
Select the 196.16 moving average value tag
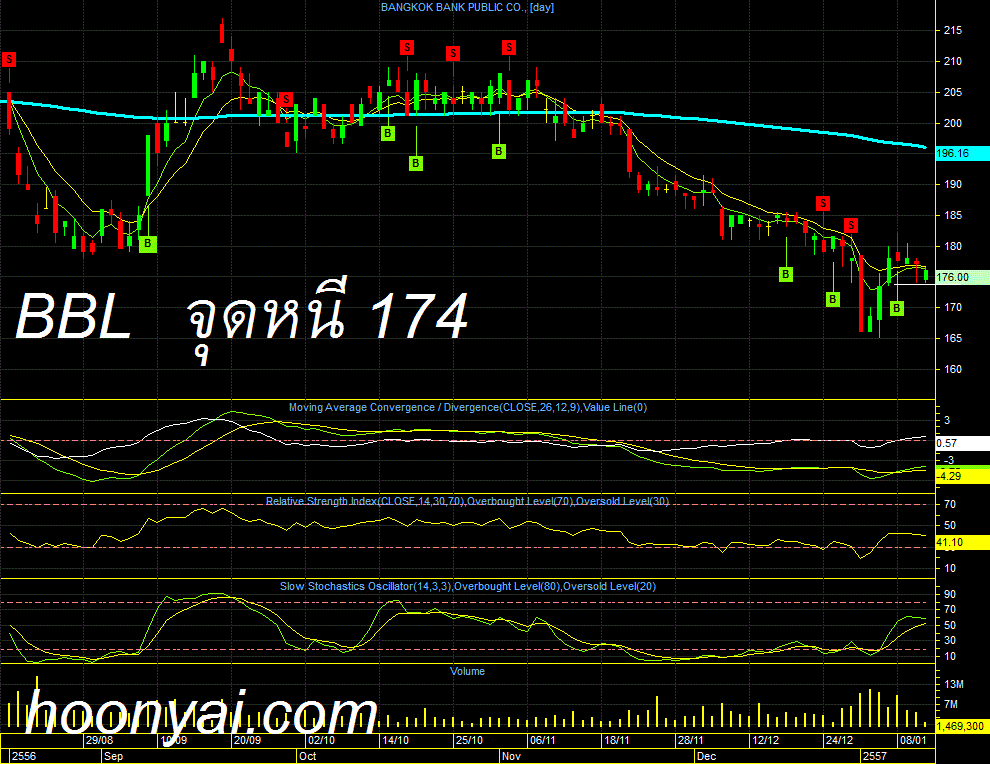[962, 153]
